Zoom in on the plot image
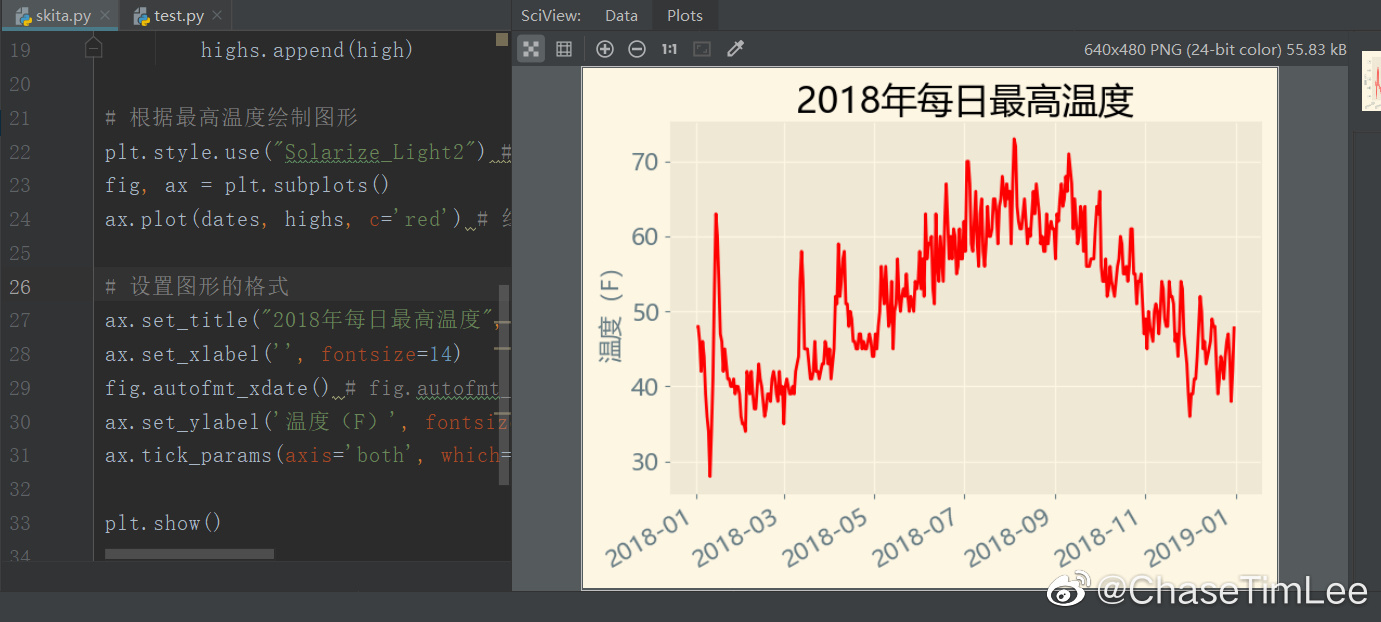Image resolution: width=1381 pixels, height=622 pixels. pyautogui.click(x=604, y=48)
